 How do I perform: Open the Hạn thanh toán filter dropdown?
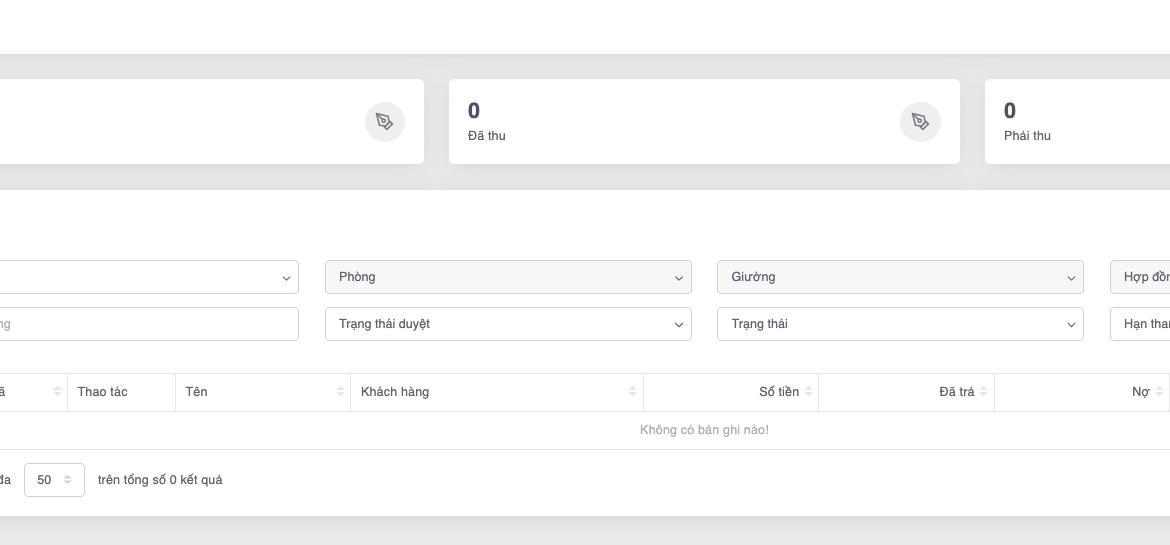tap(1142, 324)
